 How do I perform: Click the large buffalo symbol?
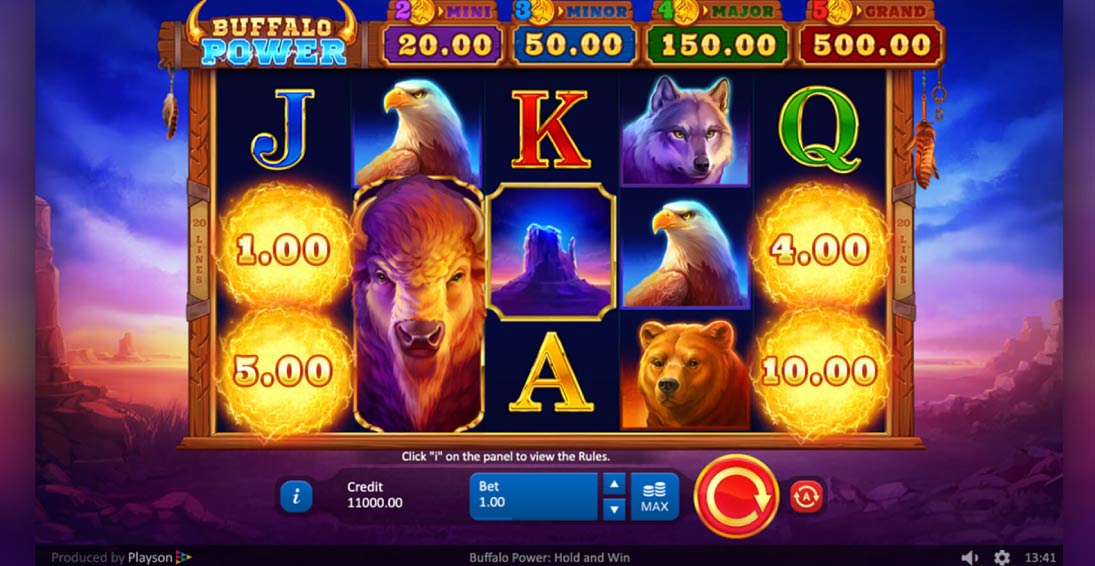tap(418, 305)
